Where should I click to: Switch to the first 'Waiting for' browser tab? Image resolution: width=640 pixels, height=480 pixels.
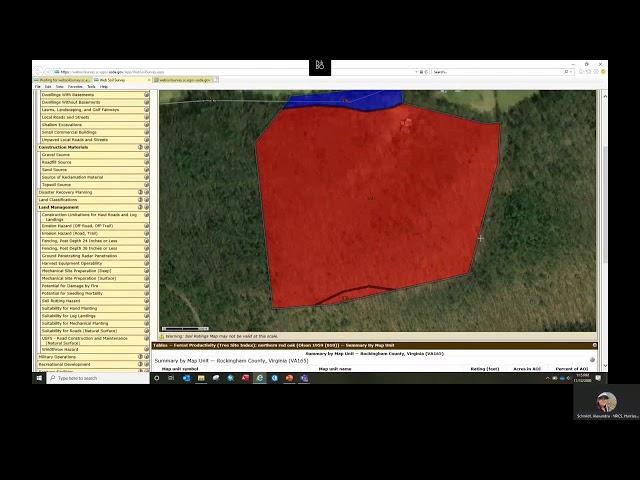pyautogui.click(x=63, y=80)
